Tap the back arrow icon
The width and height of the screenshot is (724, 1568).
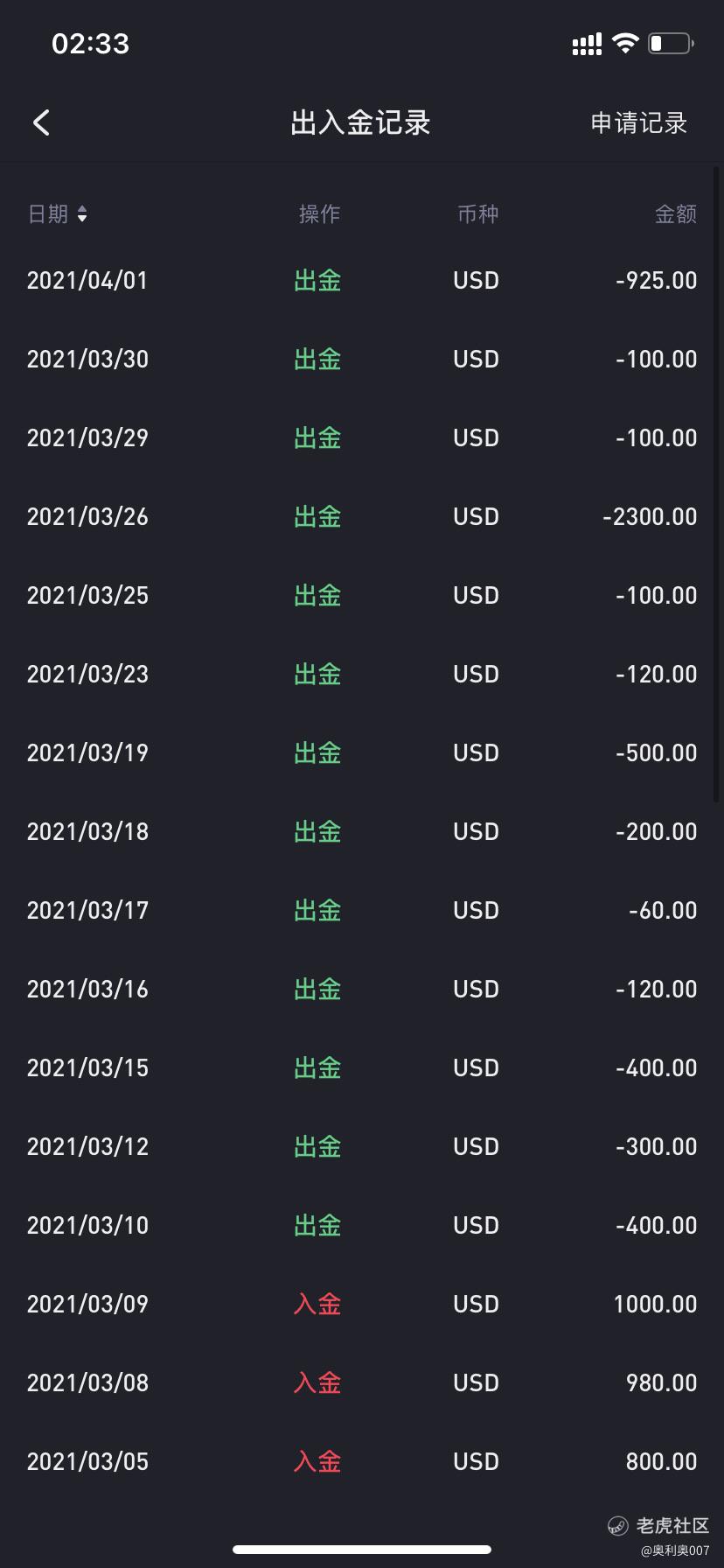41,122
